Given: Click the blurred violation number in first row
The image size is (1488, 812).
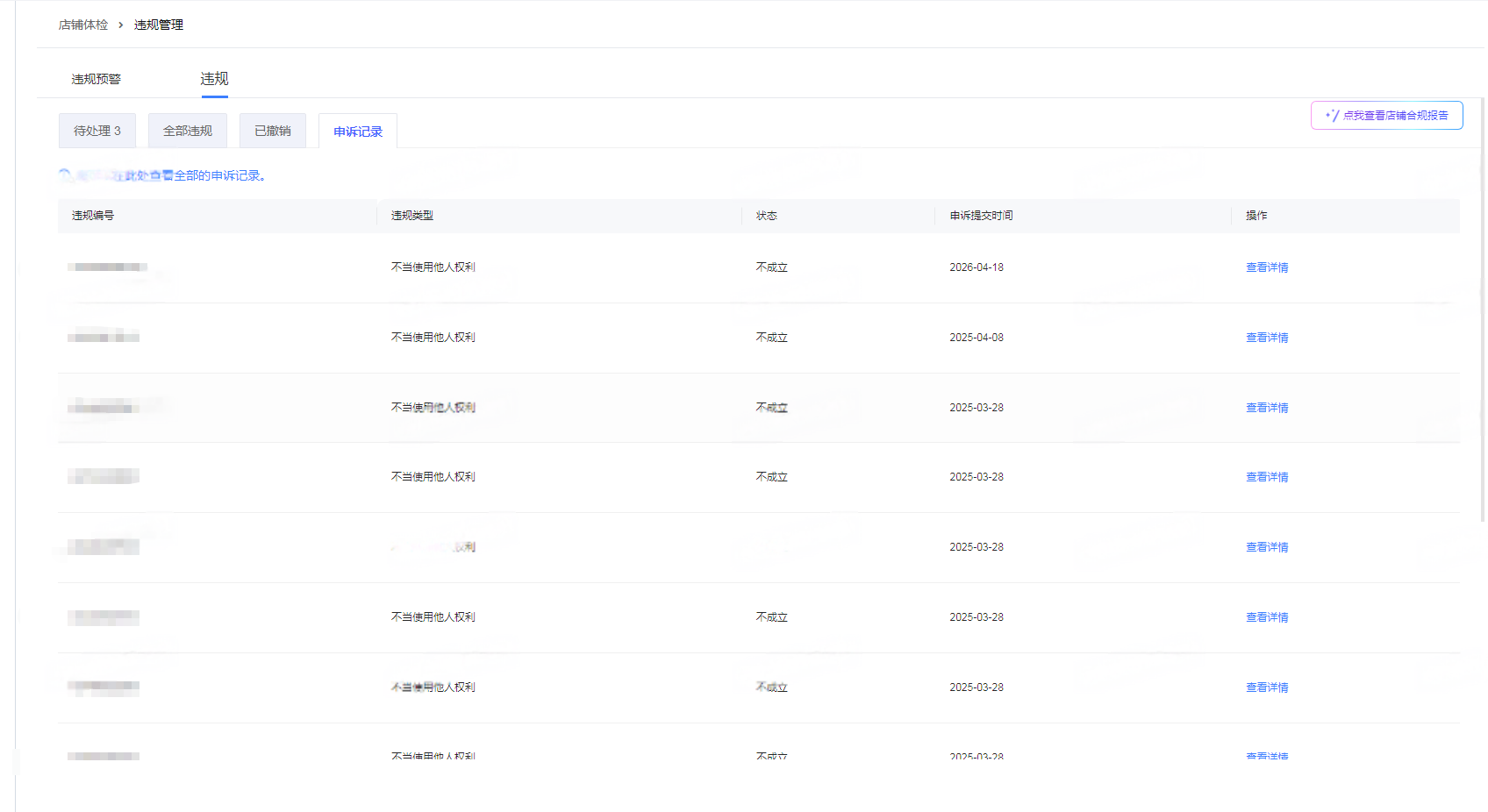Looking at the screenshot, I should 107,267.
